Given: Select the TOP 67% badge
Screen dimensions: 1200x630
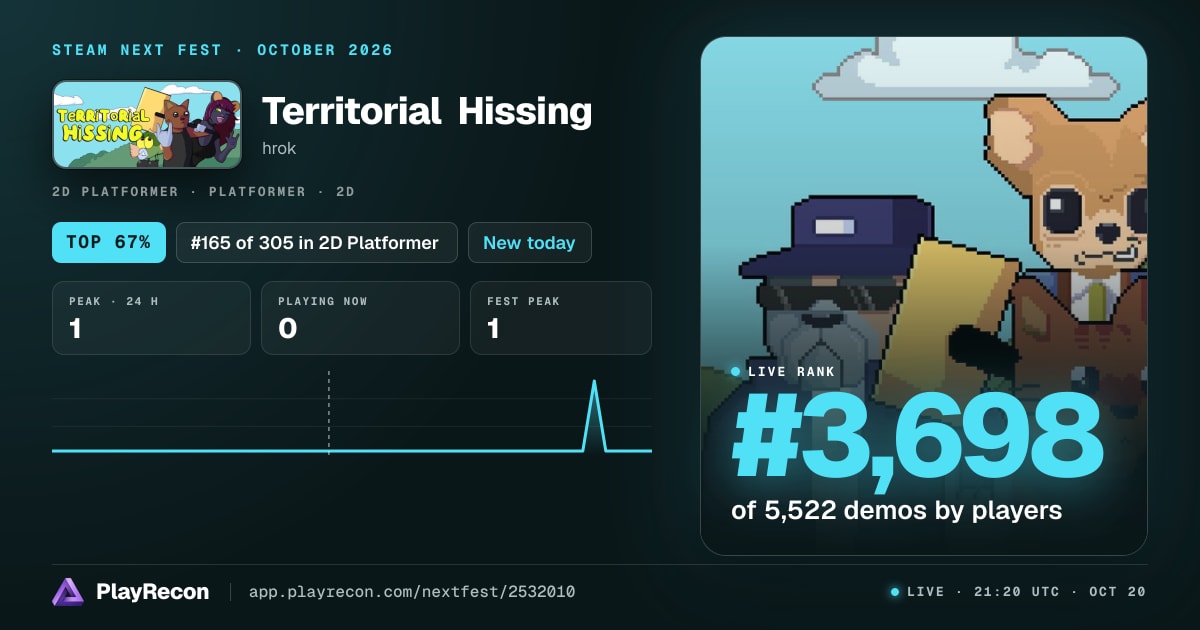Looking at the screenshot, I should point(109,242).
